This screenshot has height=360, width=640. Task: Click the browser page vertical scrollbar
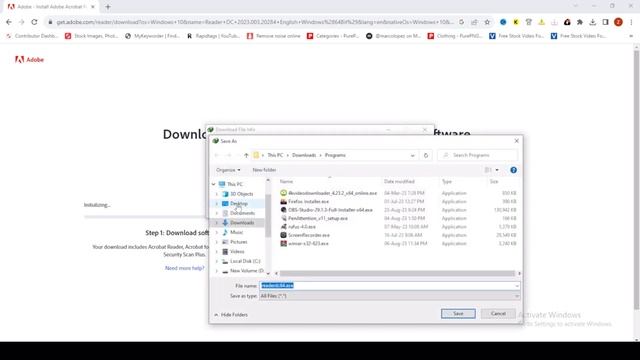[636, 180]
